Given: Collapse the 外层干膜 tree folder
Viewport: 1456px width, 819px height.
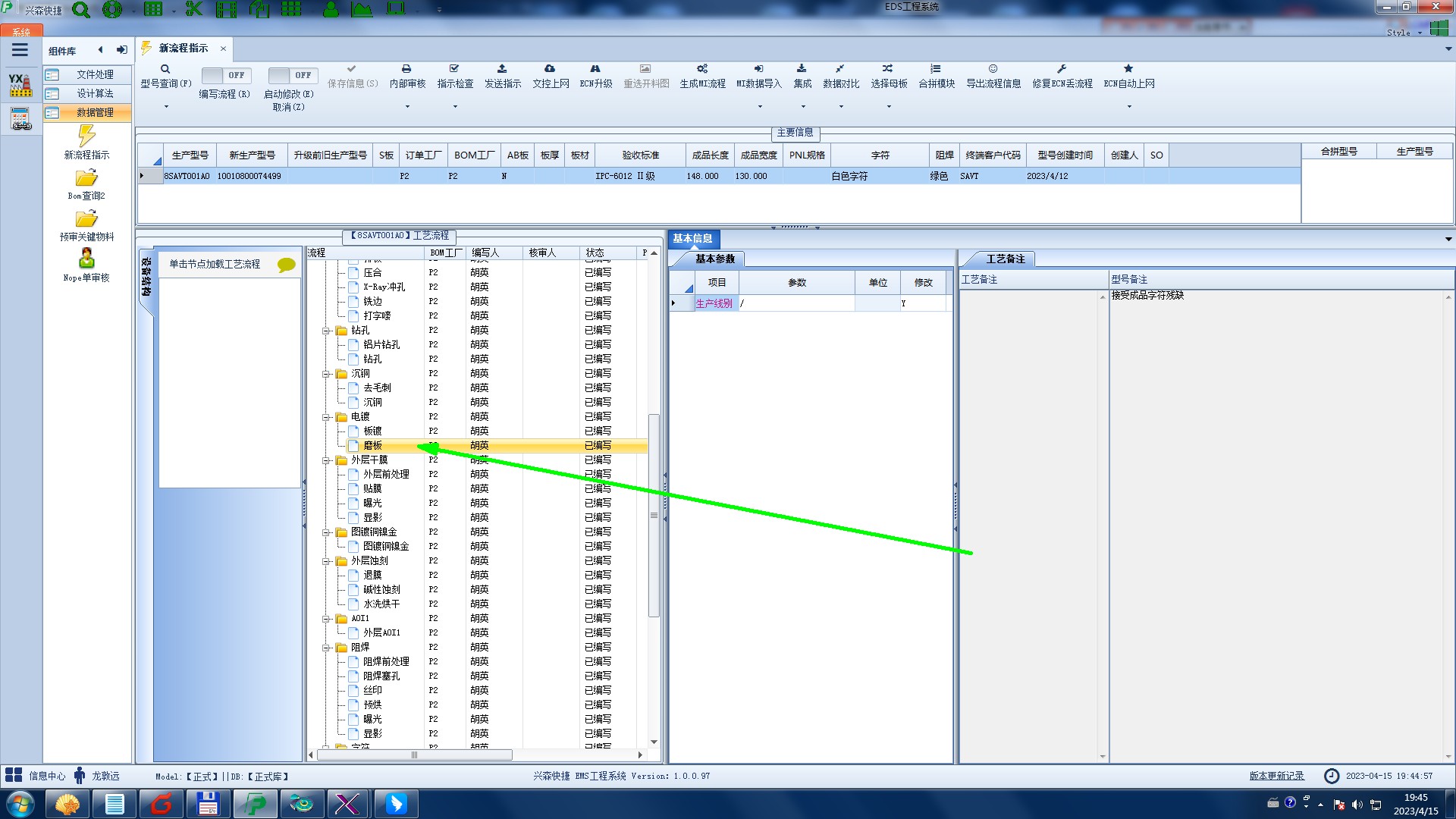Looking at the screenshot, I should [x=326, y=460].
